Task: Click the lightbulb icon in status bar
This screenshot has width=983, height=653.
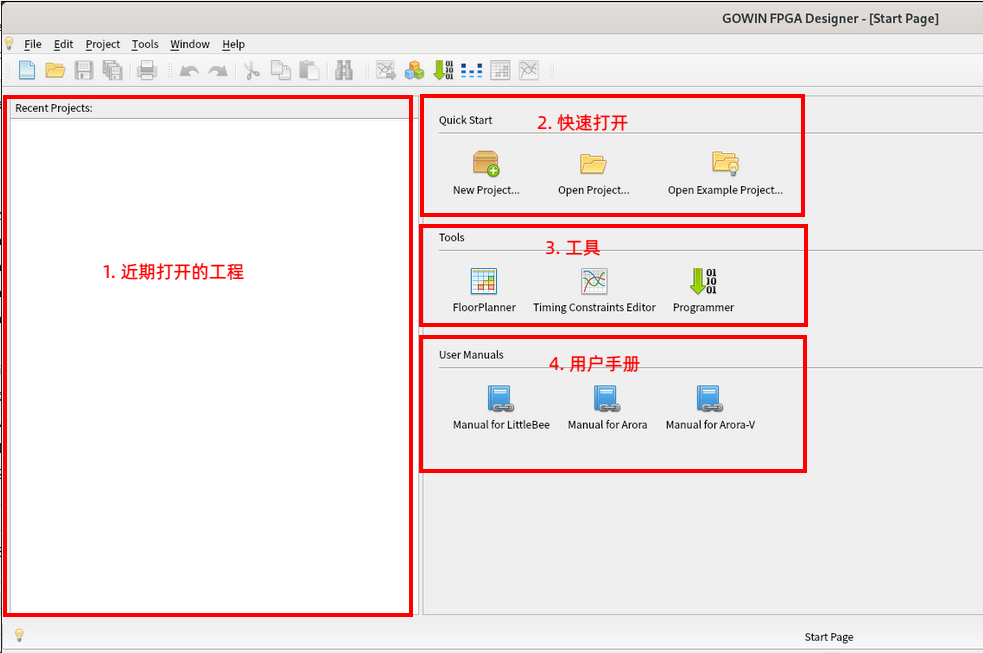Action: pyautogui.click(x=19, y=635)
